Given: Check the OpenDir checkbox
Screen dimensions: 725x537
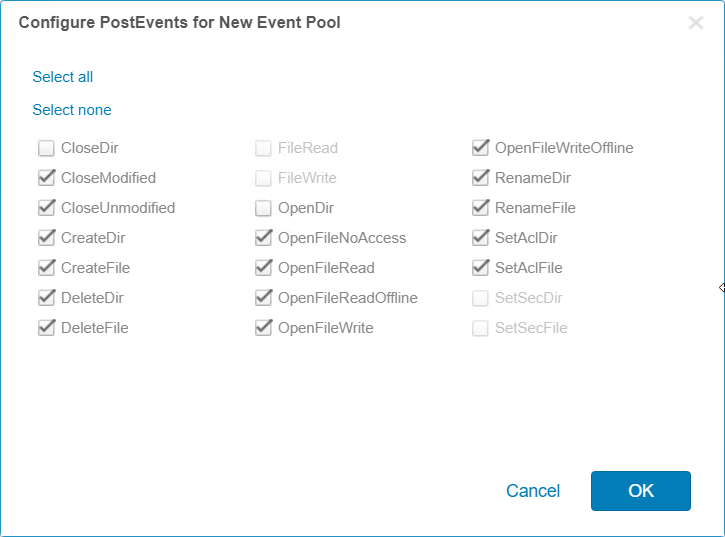Looking at the screenshot, I should pyautogui.click(x=263, y=208).
